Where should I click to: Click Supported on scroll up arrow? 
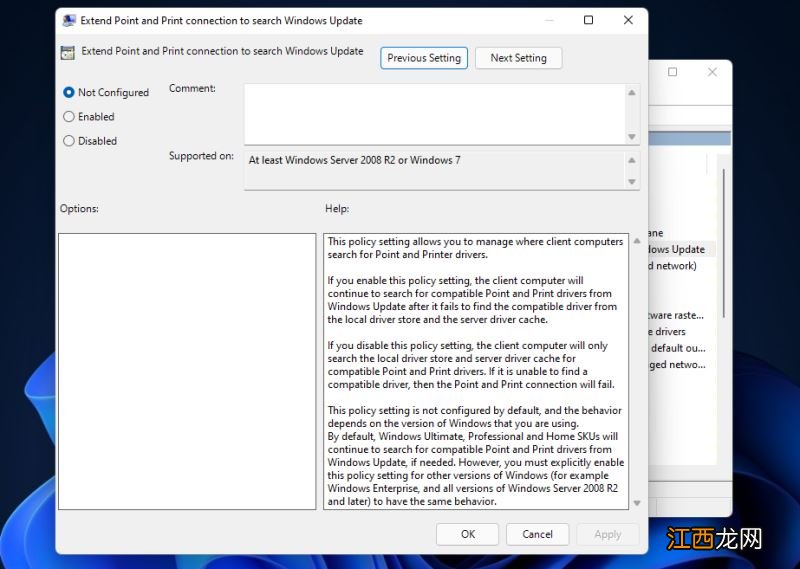click(x=632, y=160)
